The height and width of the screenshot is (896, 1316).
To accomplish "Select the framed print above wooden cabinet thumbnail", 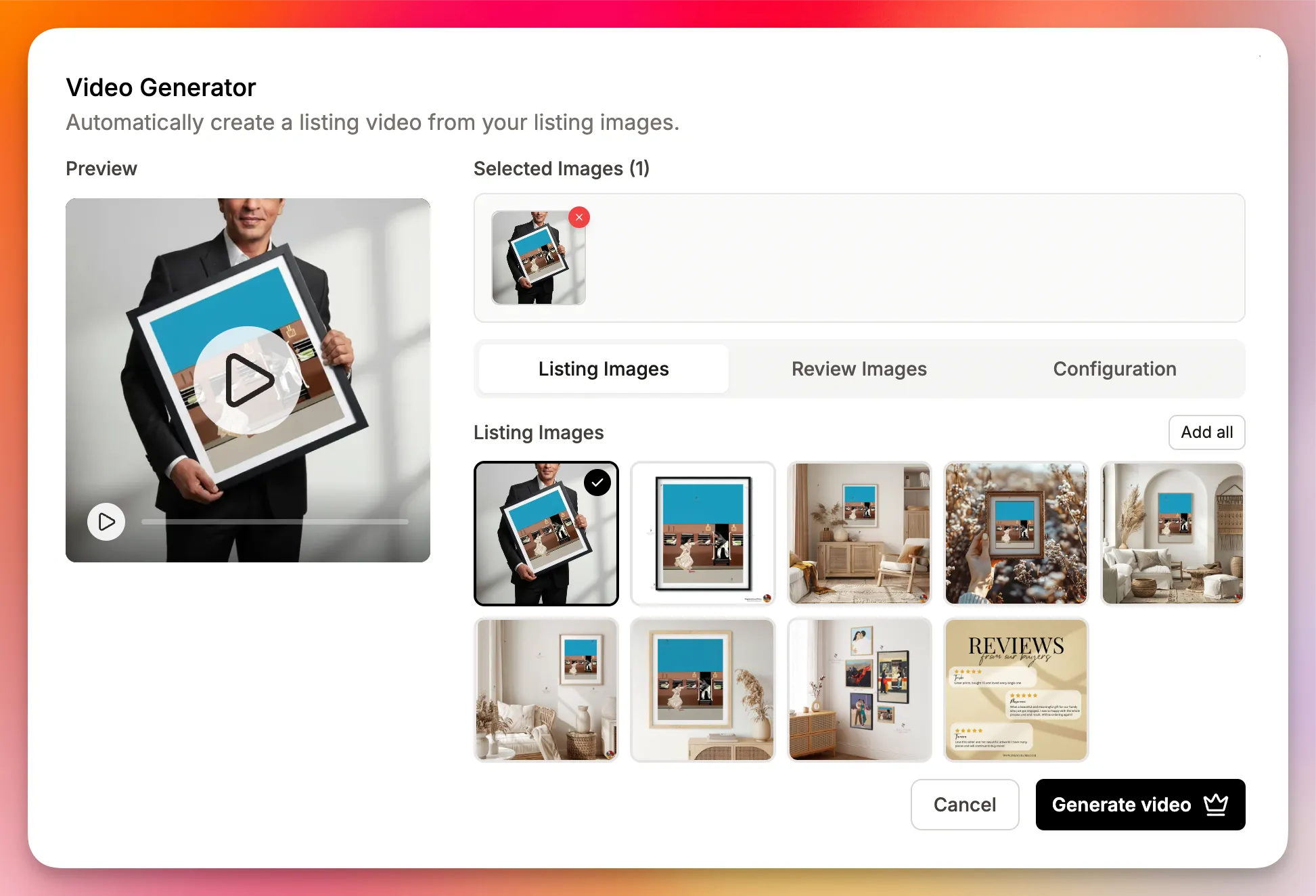I will pyautogui.click(x=859, y=534).
